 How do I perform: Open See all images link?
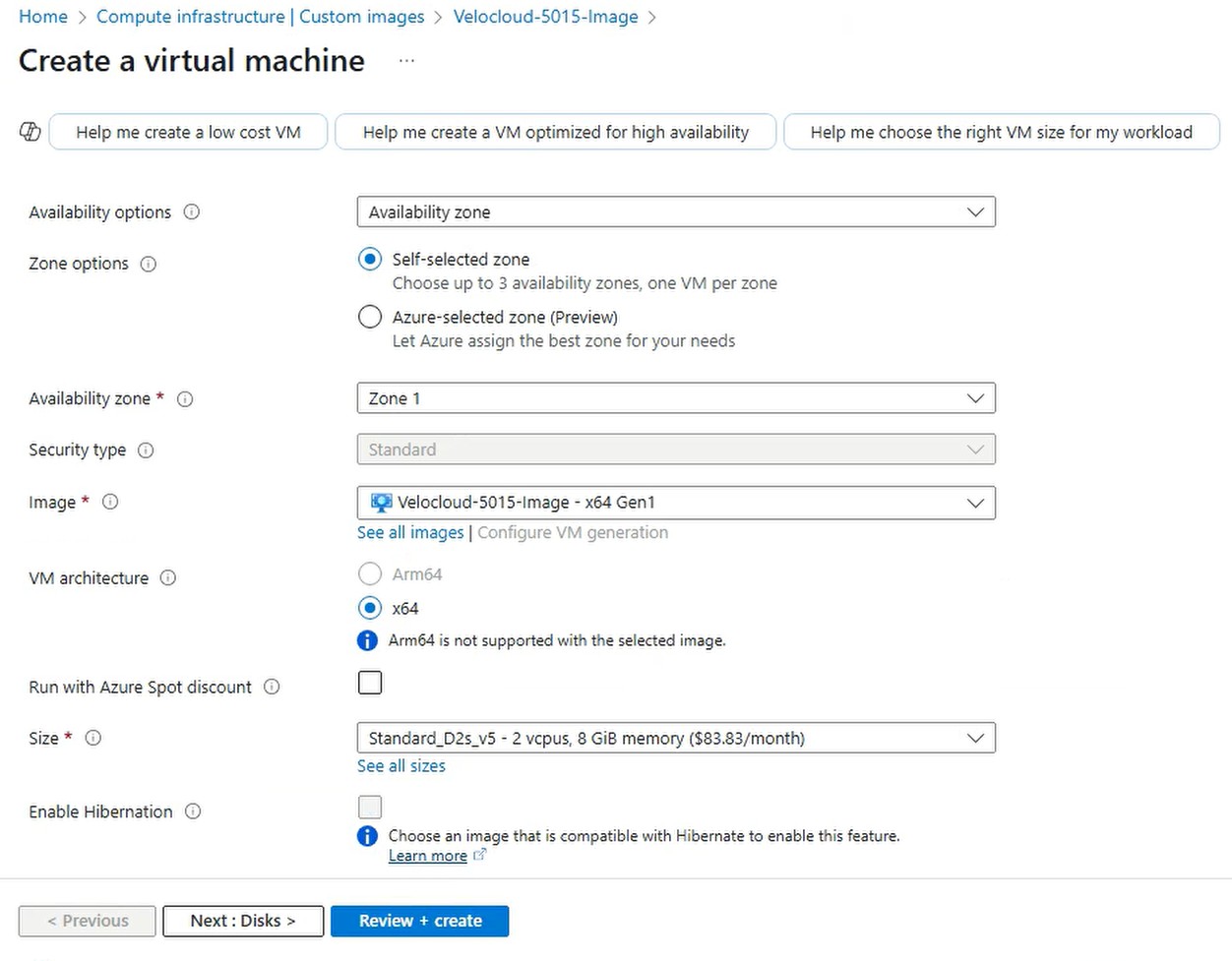click(x=410, y=532)
